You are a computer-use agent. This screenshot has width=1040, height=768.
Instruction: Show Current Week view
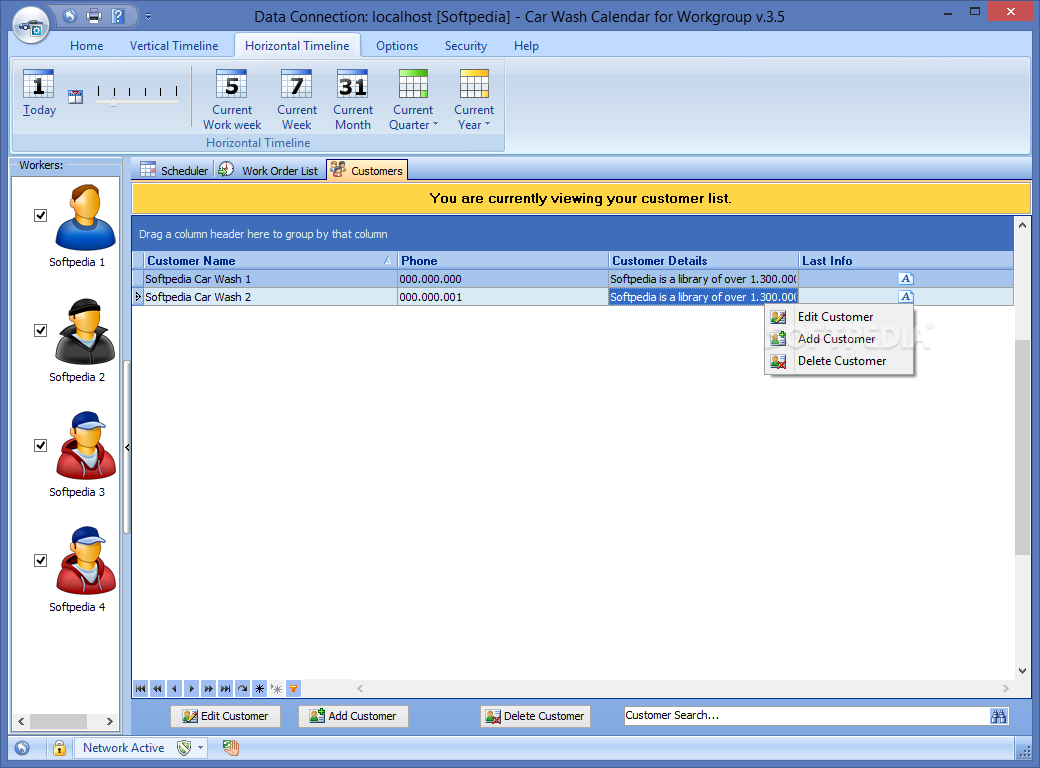coord(296,99)
